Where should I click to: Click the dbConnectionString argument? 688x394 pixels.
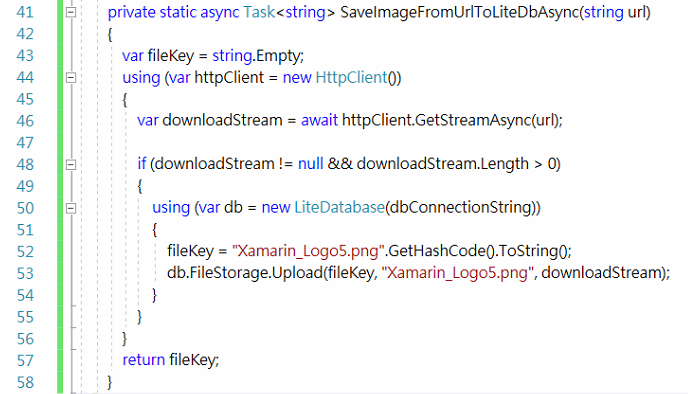pyautogui.click(x=460, y=207)
